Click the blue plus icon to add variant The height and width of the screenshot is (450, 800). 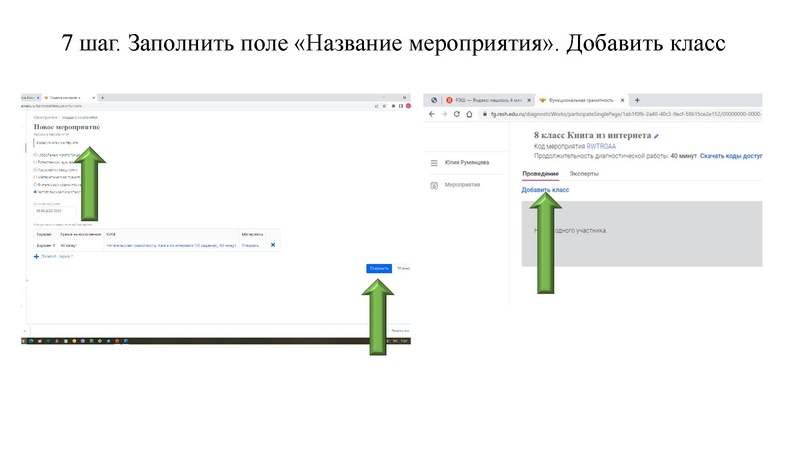[x=37, y=257]
